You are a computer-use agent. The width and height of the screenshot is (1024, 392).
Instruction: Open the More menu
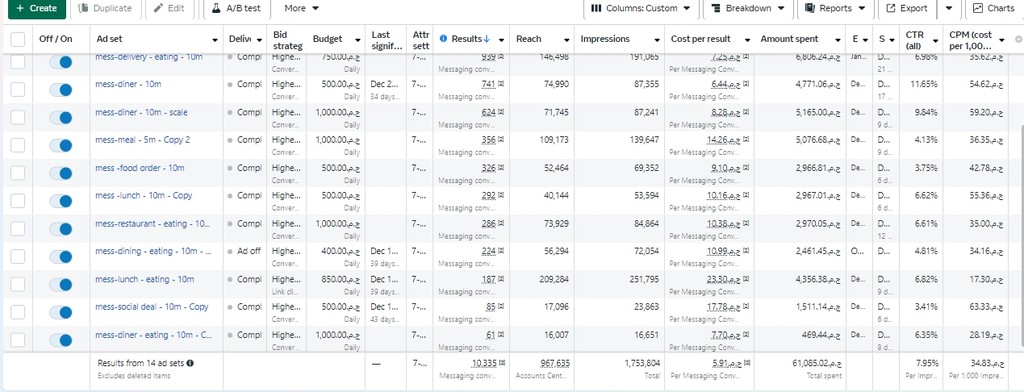coord(302,8)
